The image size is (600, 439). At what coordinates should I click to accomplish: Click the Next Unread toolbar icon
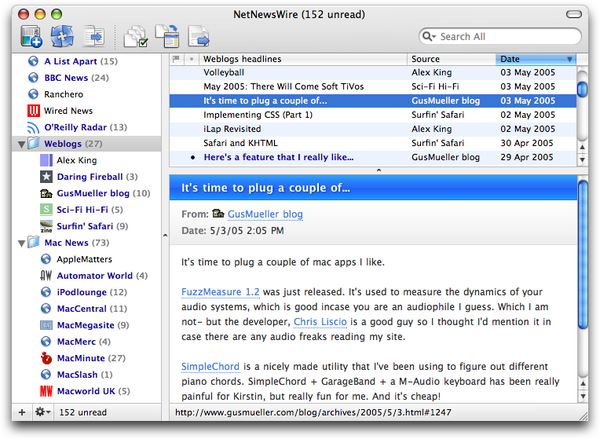94,36
